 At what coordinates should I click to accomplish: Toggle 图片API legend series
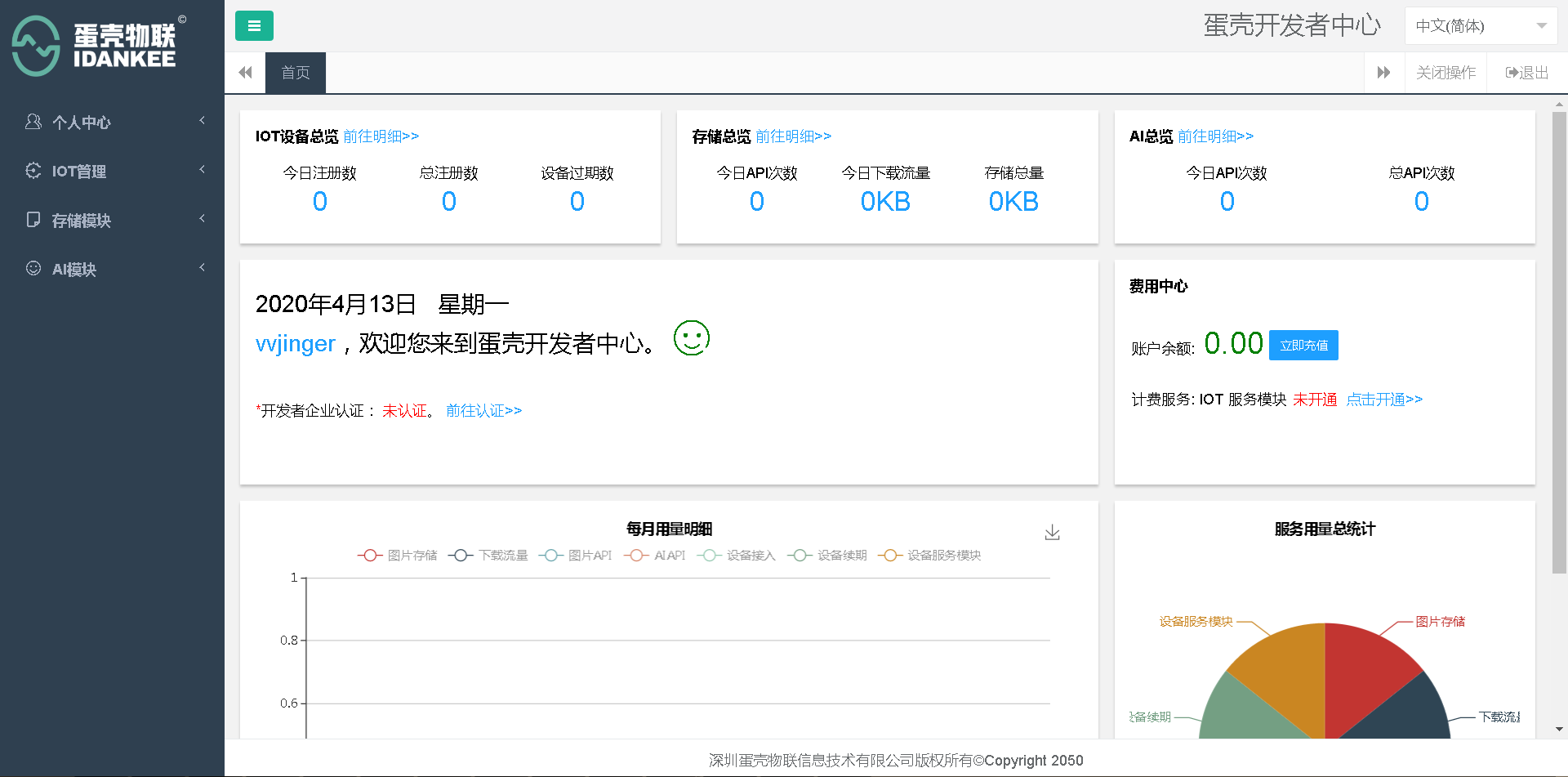point(576,556)
